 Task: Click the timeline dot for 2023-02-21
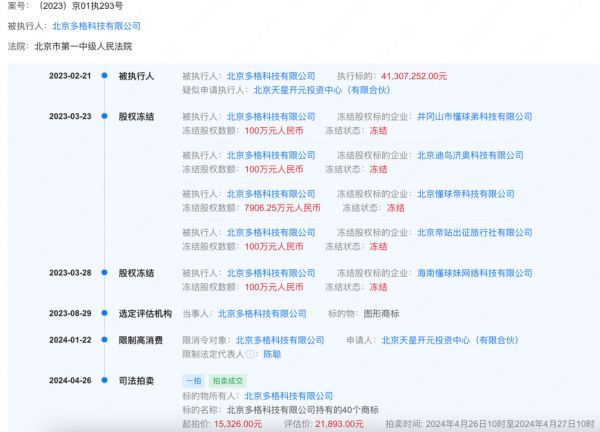click(104, 76)
